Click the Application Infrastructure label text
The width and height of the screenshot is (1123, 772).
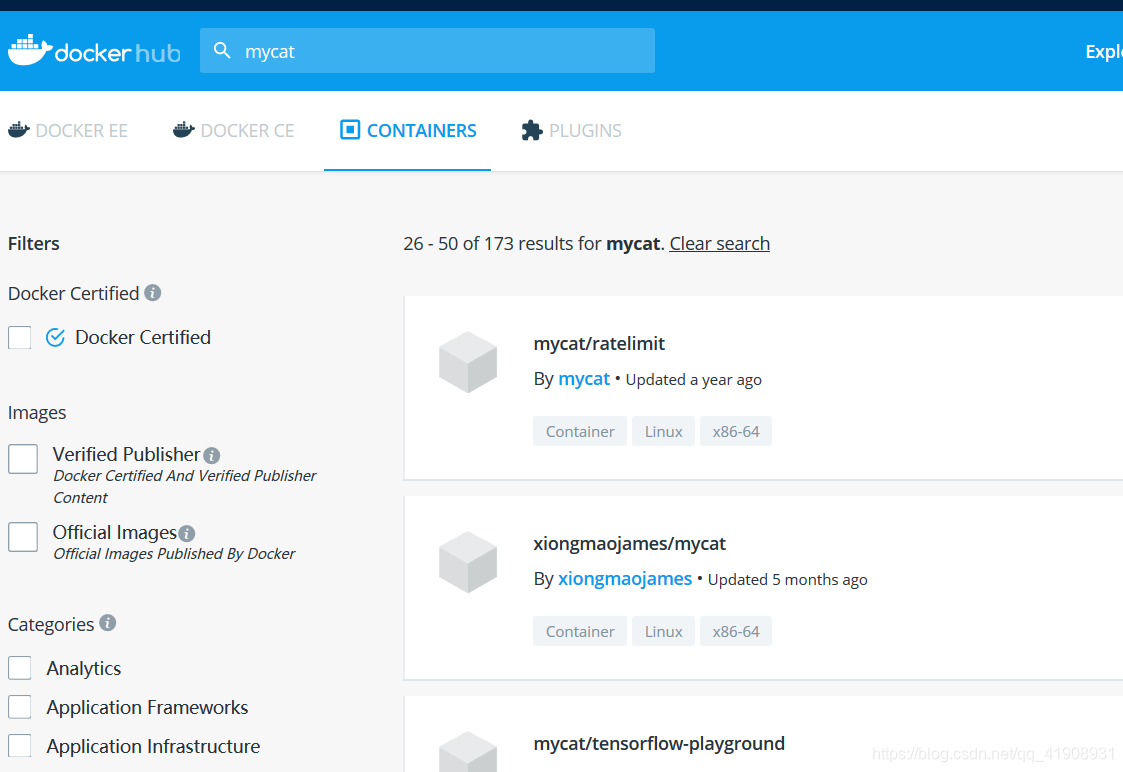153,746
